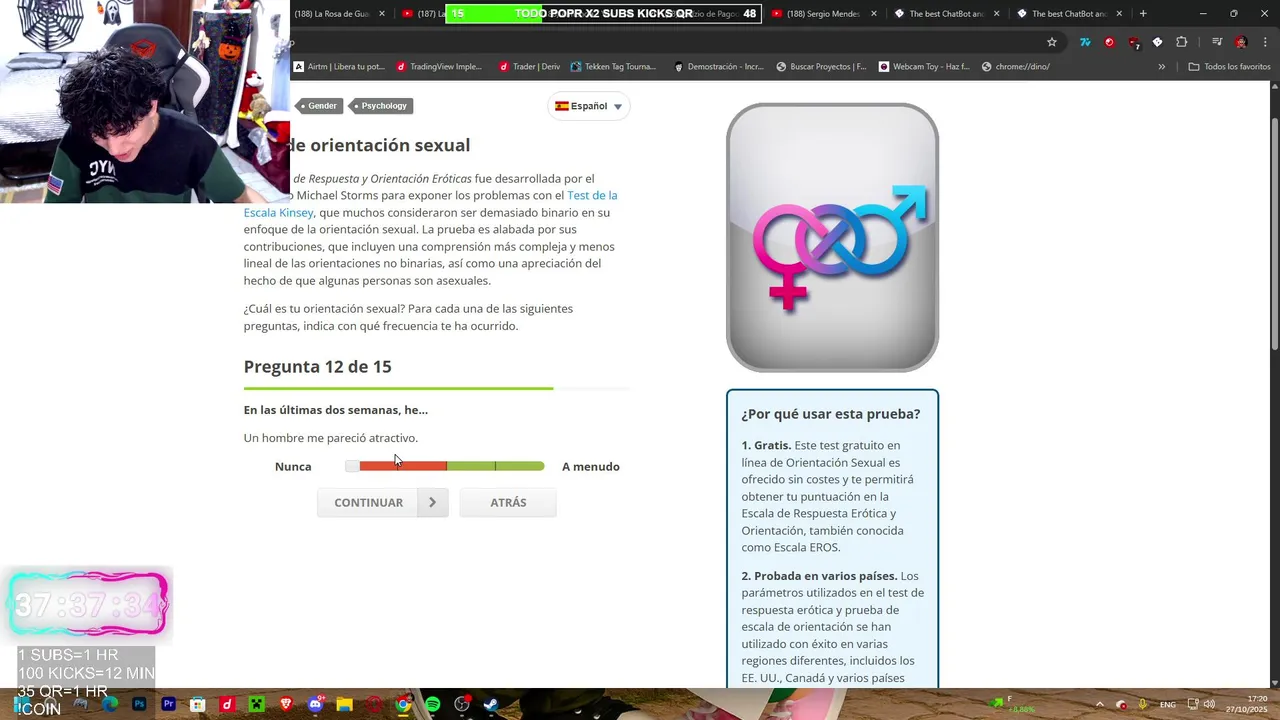Open the Chrome profile avatar

click(x=1241, y=42)
